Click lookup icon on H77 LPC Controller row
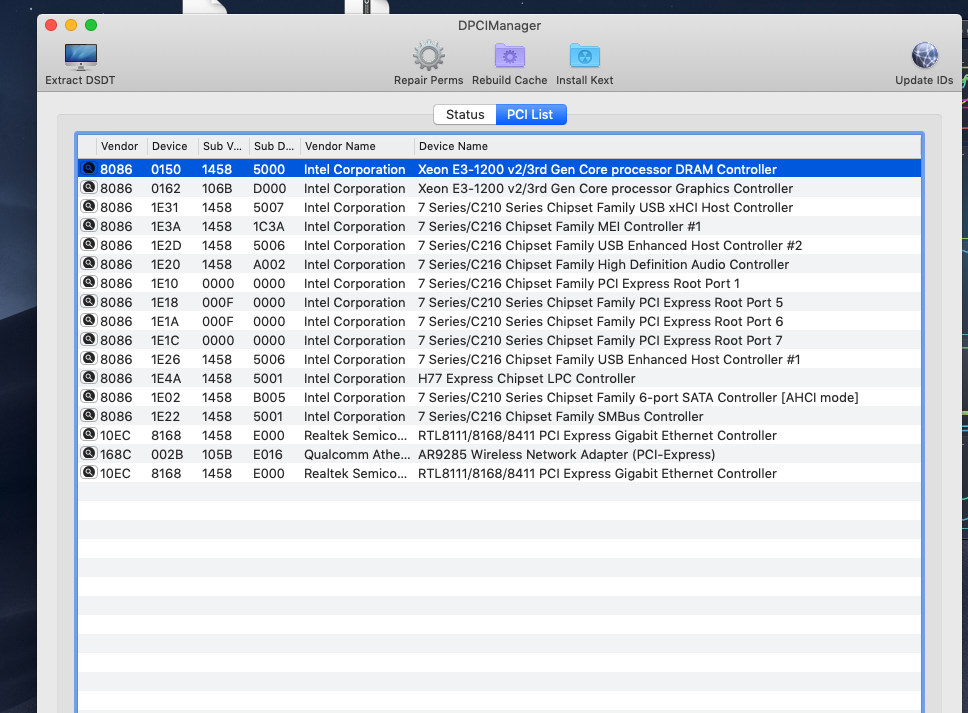The width and height of the screenshot is (968, 713). tap(89, 377)
